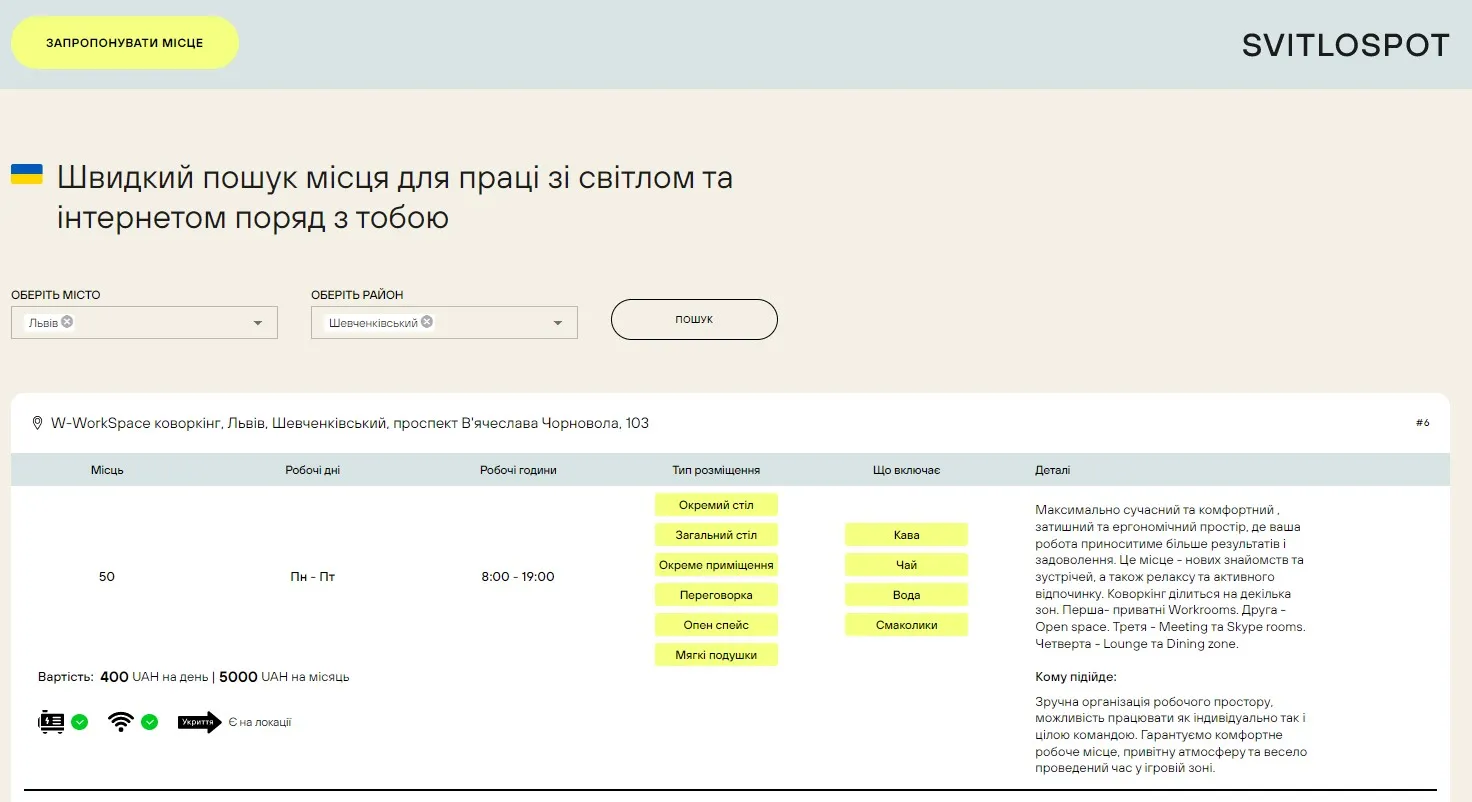This screenshot has width=1472, height=802.
Task: Click the Wi-Fi availability icon
Action: tap(120, 721)
